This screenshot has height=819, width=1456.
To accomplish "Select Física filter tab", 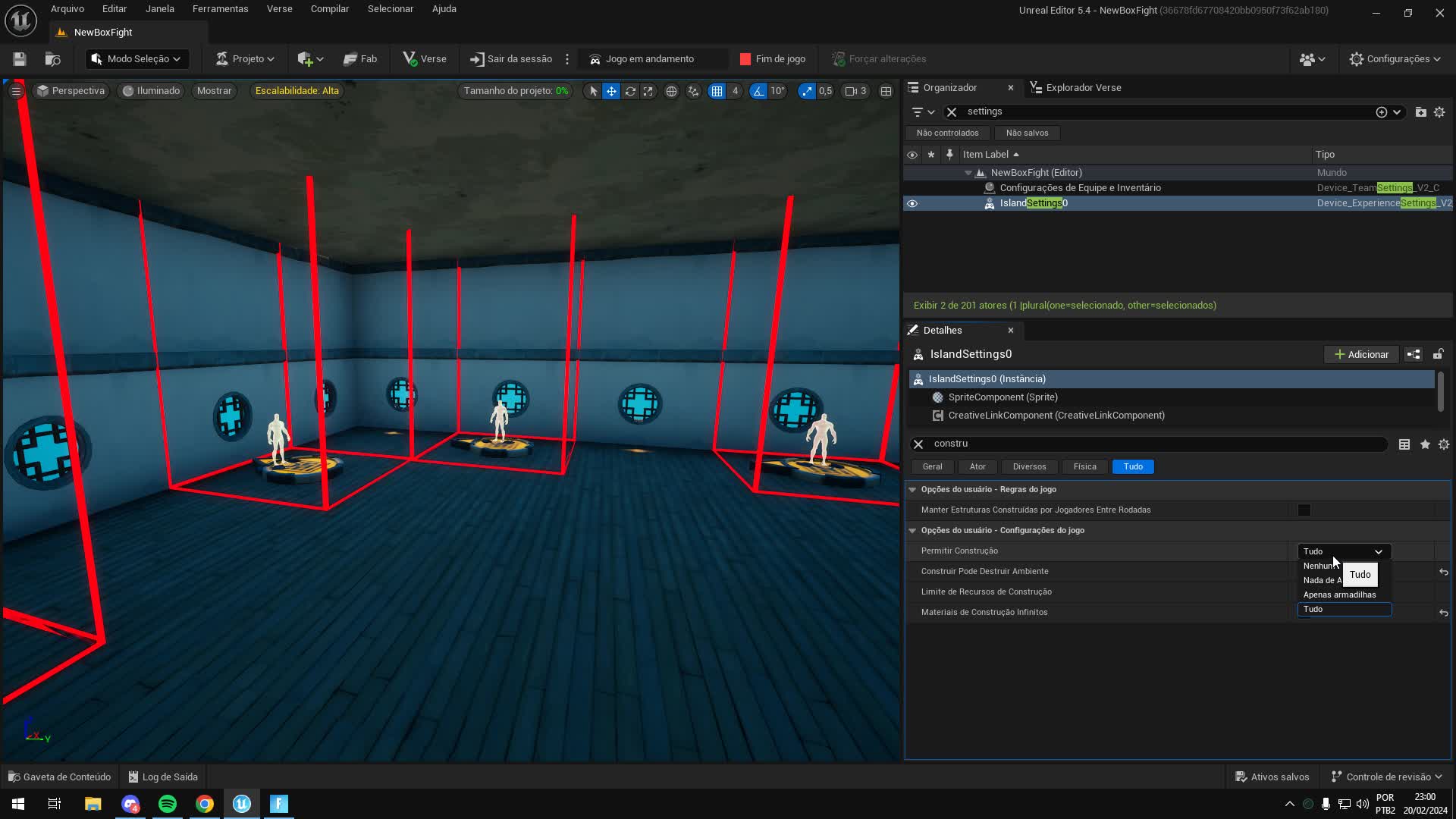I will (x=1084, y=467).
